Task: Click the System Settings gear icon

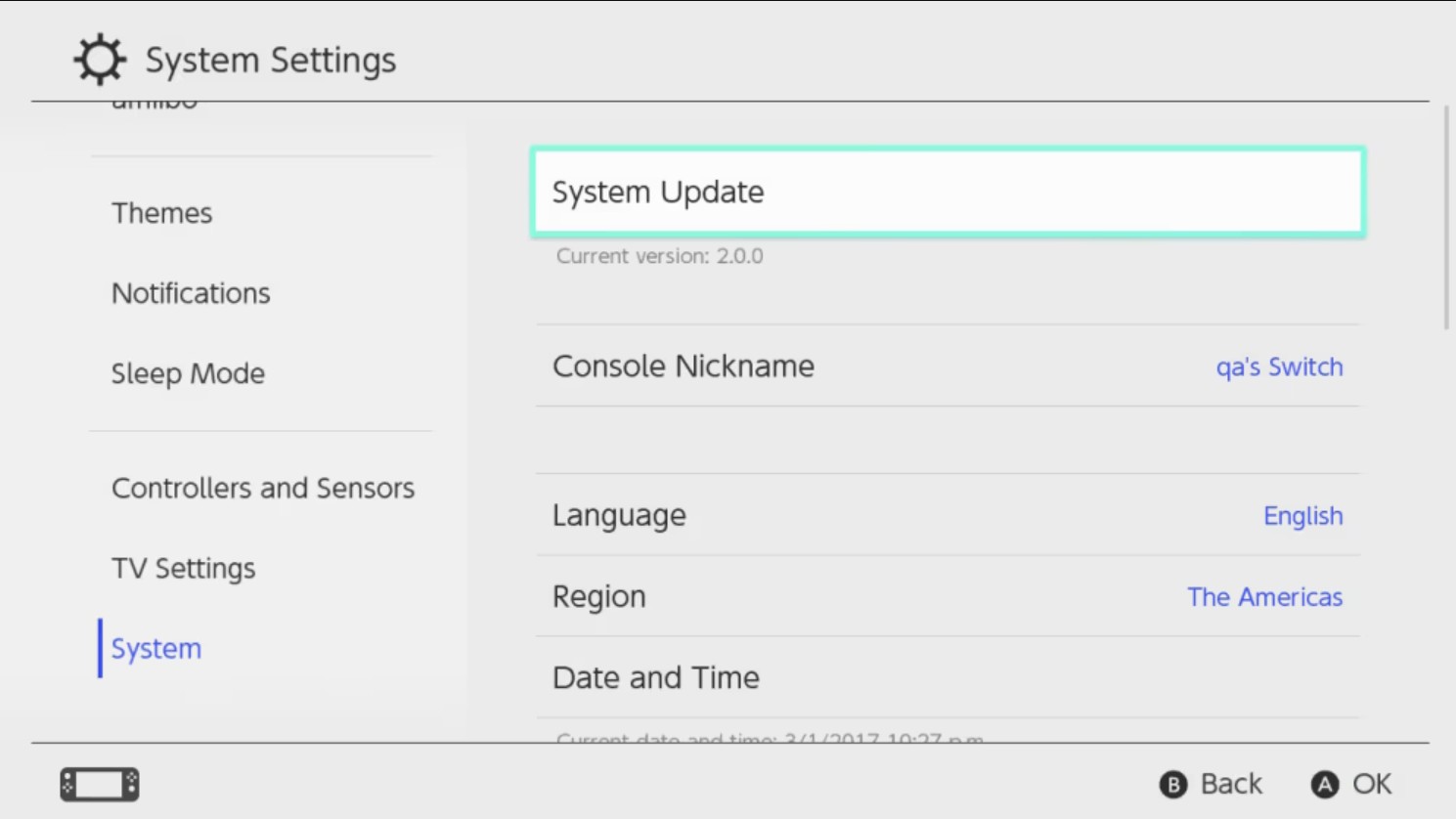Action: (x=99, y=59)
